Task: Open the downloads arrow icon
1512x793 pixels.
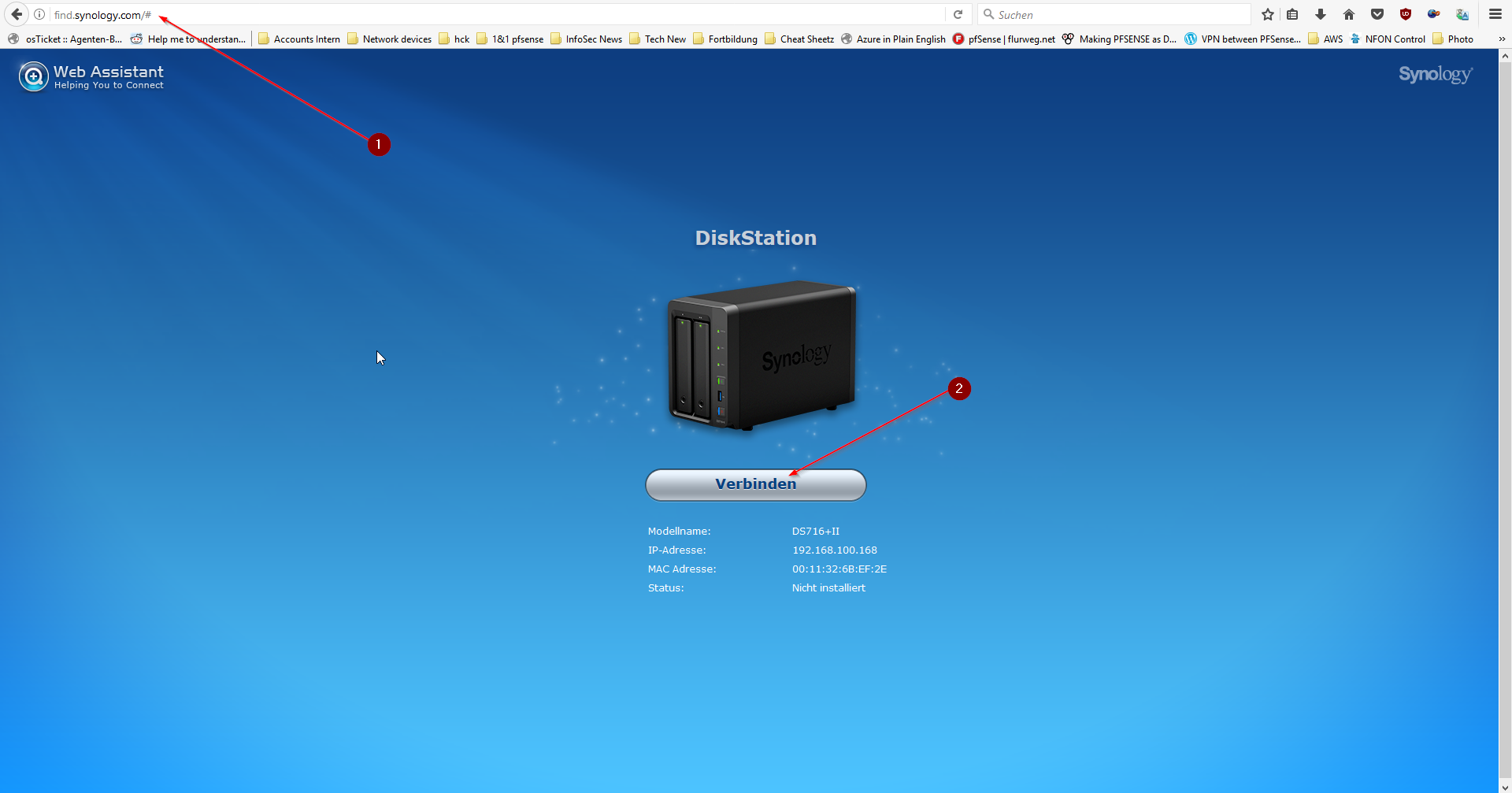Action: click(1321, 14)
